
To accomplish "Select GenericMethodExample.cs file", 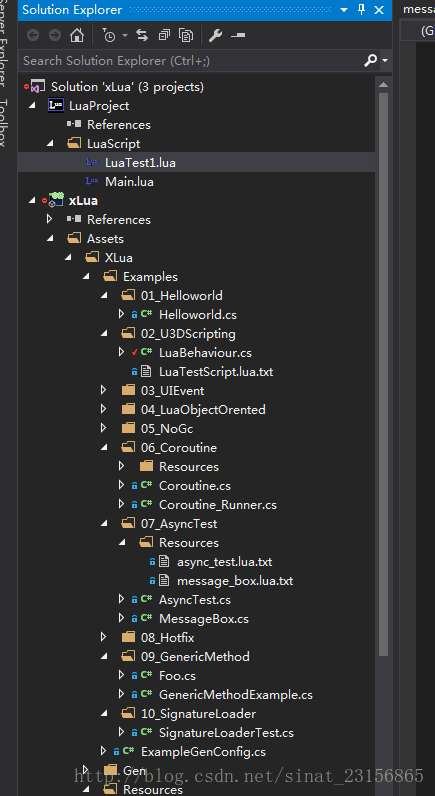I will pos(236,695).
